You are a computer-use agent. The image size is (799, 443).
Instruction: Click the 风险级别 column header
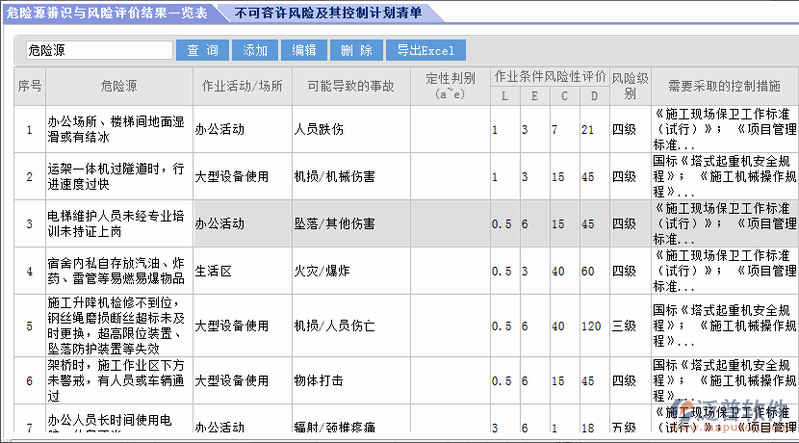tap(624, 86)
